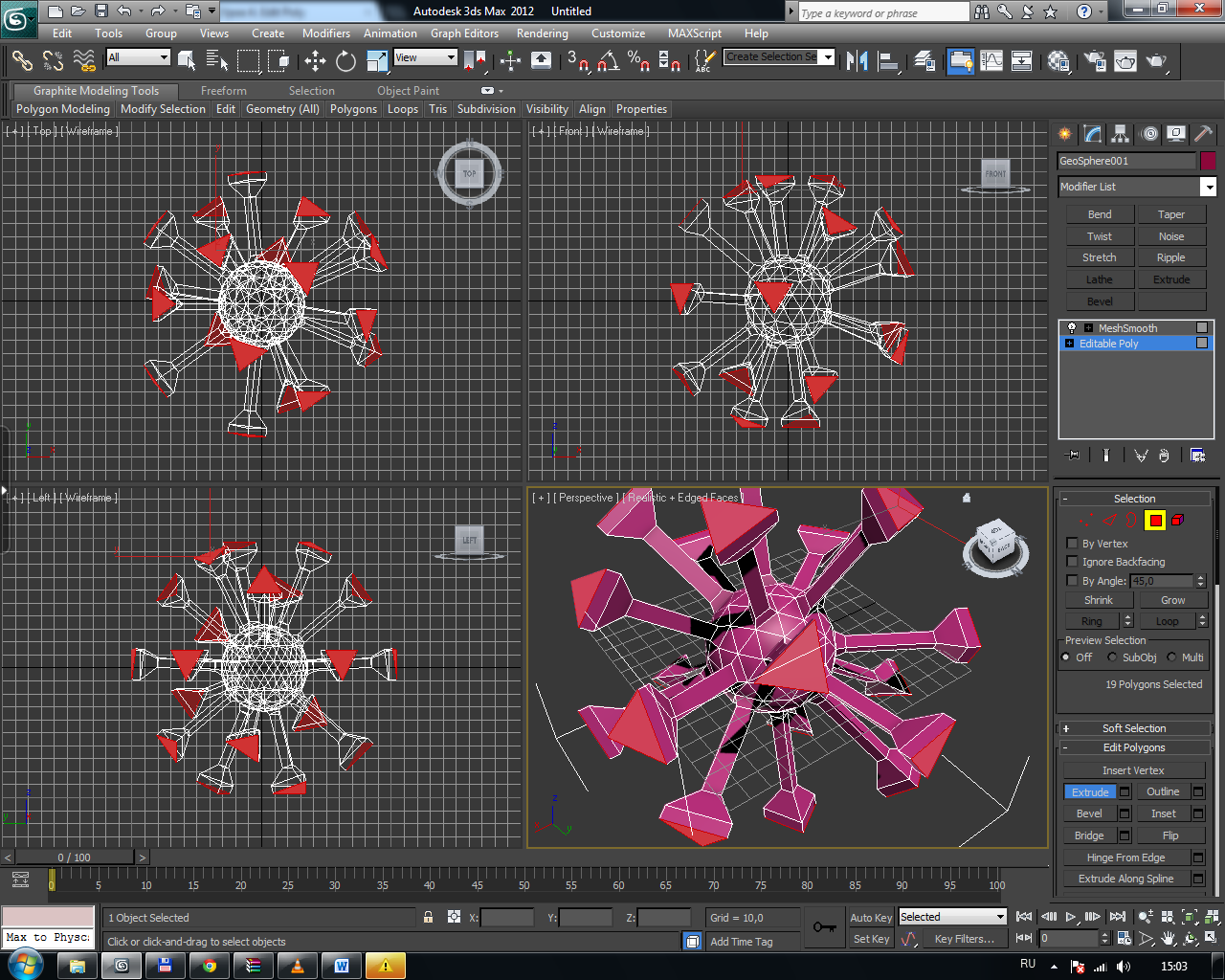The image size is (1225, 980).
Task: Expand the Soft Selection rollout
Action: tap(1134, 728)
